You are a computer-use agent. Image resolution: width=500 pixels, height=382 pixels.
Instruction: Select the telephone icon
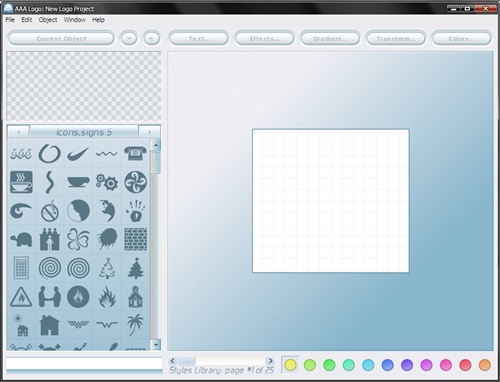tap(135, 154)
